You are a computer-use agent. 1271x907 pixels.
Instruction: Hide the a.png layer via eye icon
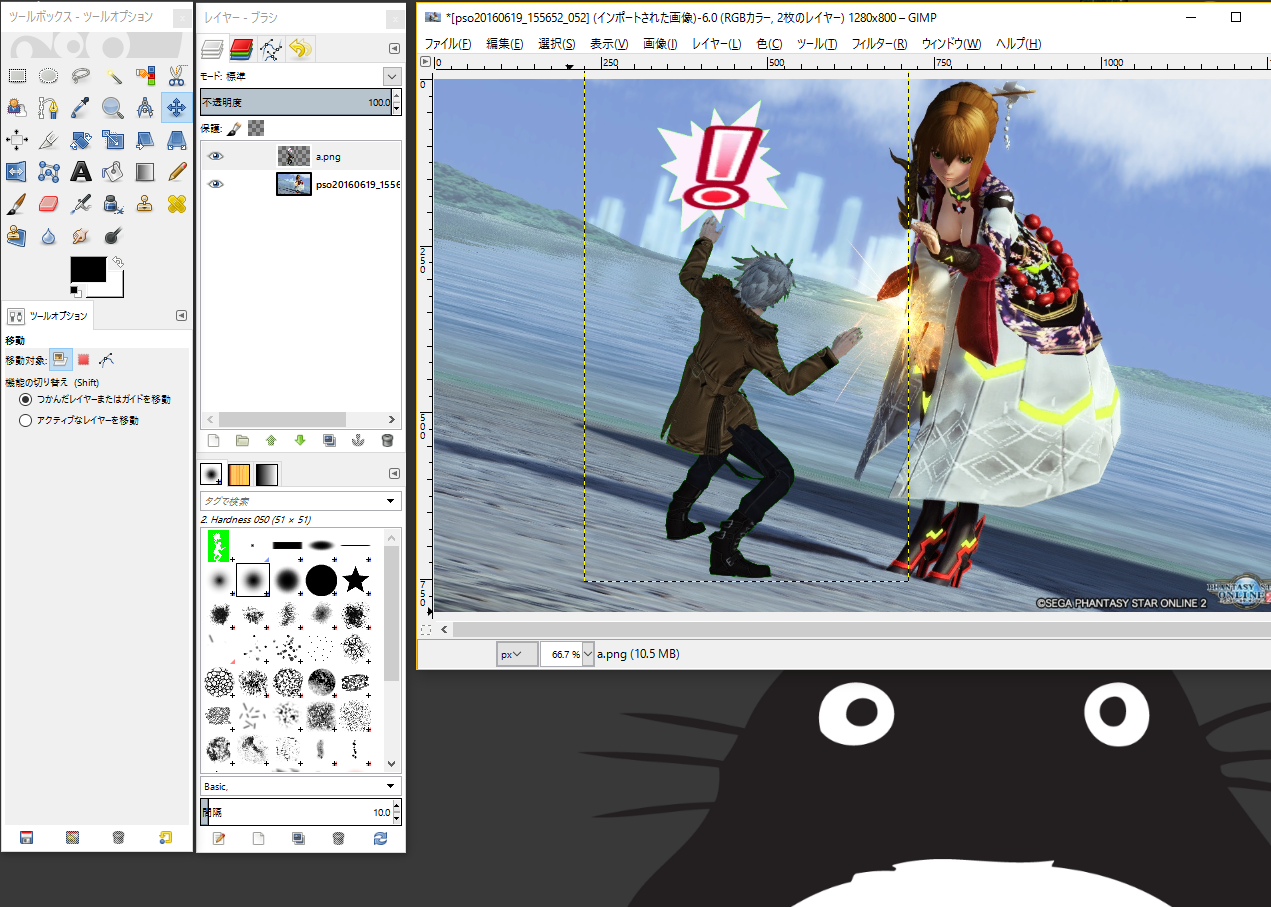pyautogui.click(x=216, y=156)
